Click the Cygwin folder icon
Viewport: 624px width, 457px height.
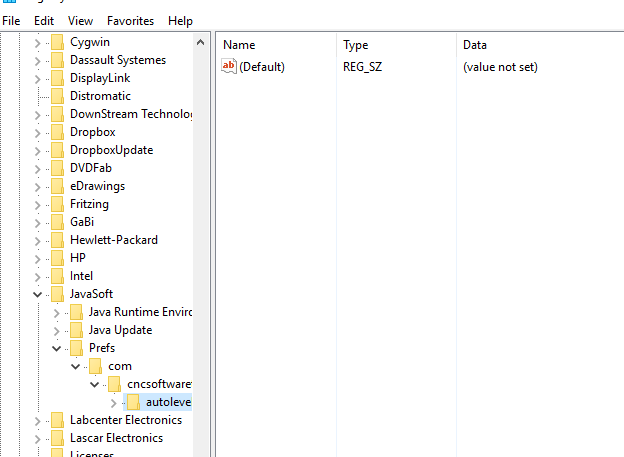point(56,42)
